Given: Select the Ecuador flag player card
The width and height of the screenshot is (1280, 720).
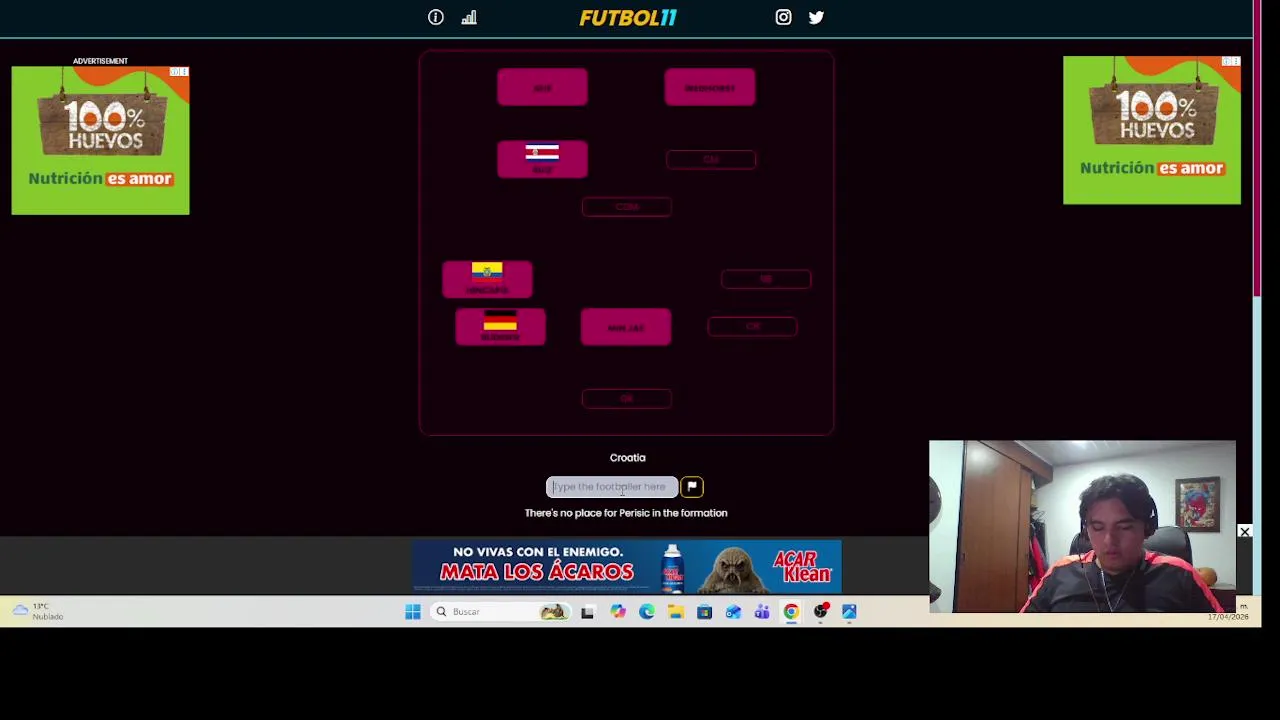Looking at the screenshot, I should [x=487, y=279].
